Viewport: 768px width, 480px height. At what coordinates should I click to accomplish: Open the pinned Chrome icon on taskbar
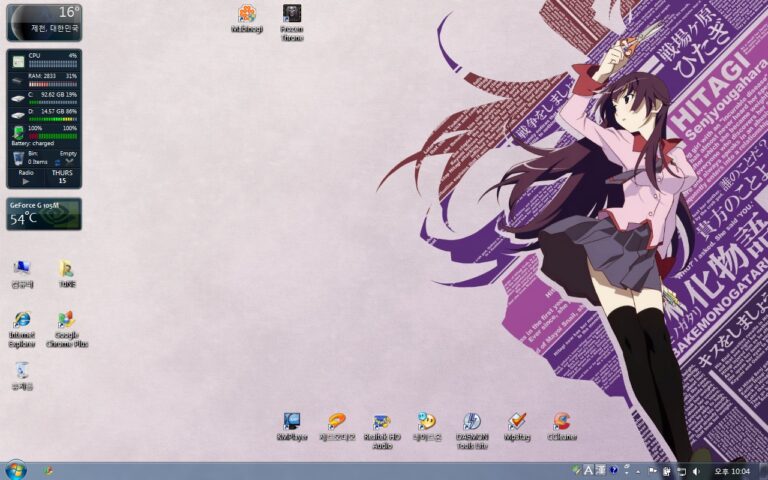coord(48,471)
